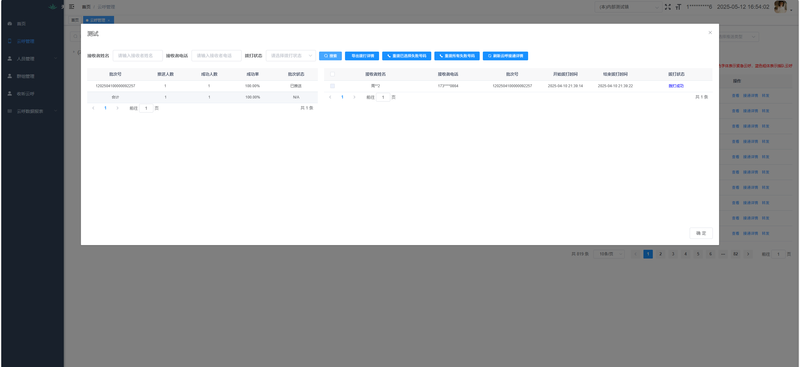Check the row checkbox for recipient 周**2
Screen dimensions: 800x367
coord(332,86)
